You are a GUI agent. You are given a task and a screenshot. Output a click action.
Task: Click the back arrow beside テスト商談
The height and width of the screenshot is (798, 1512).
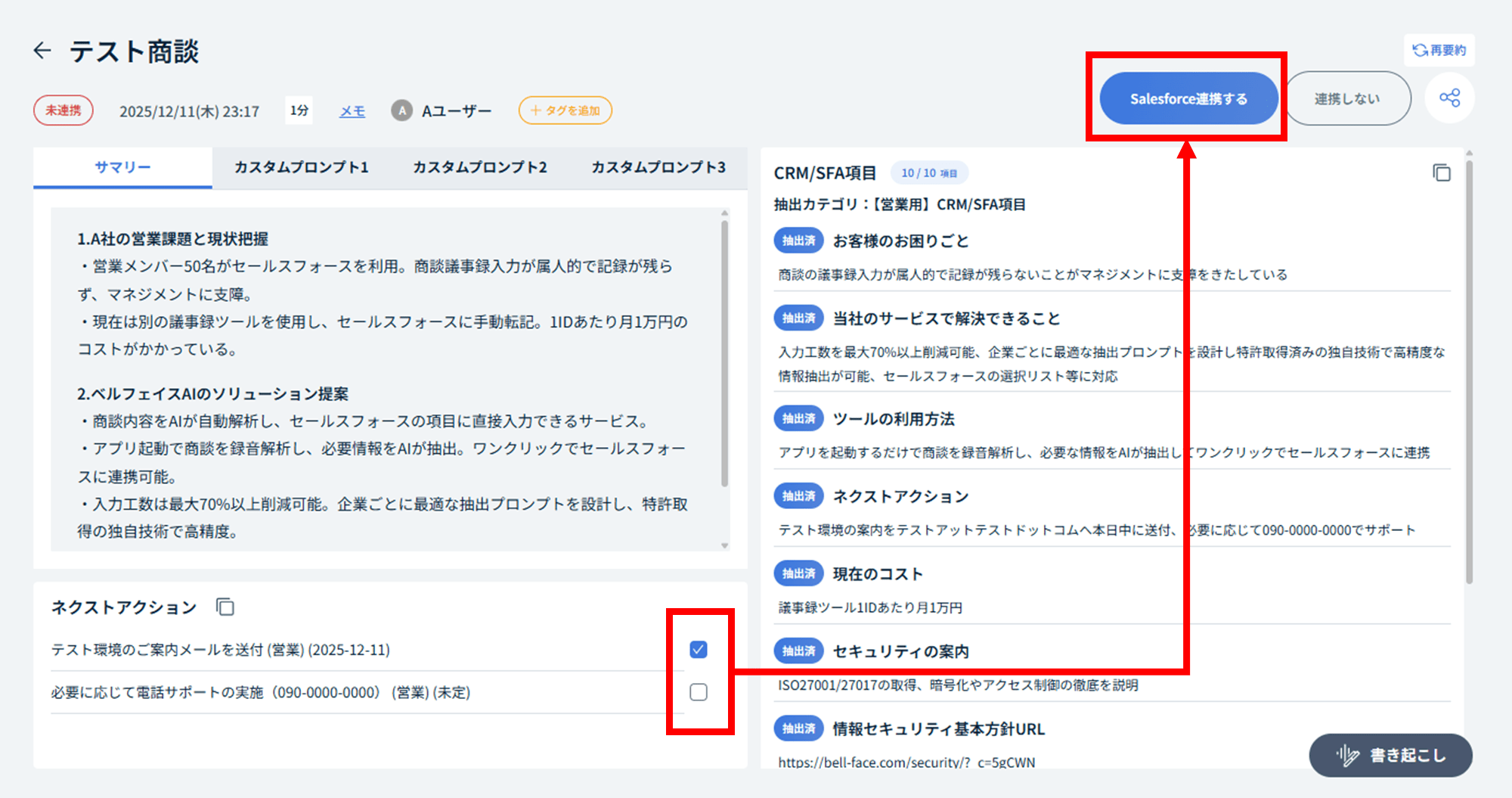[42, 51]
